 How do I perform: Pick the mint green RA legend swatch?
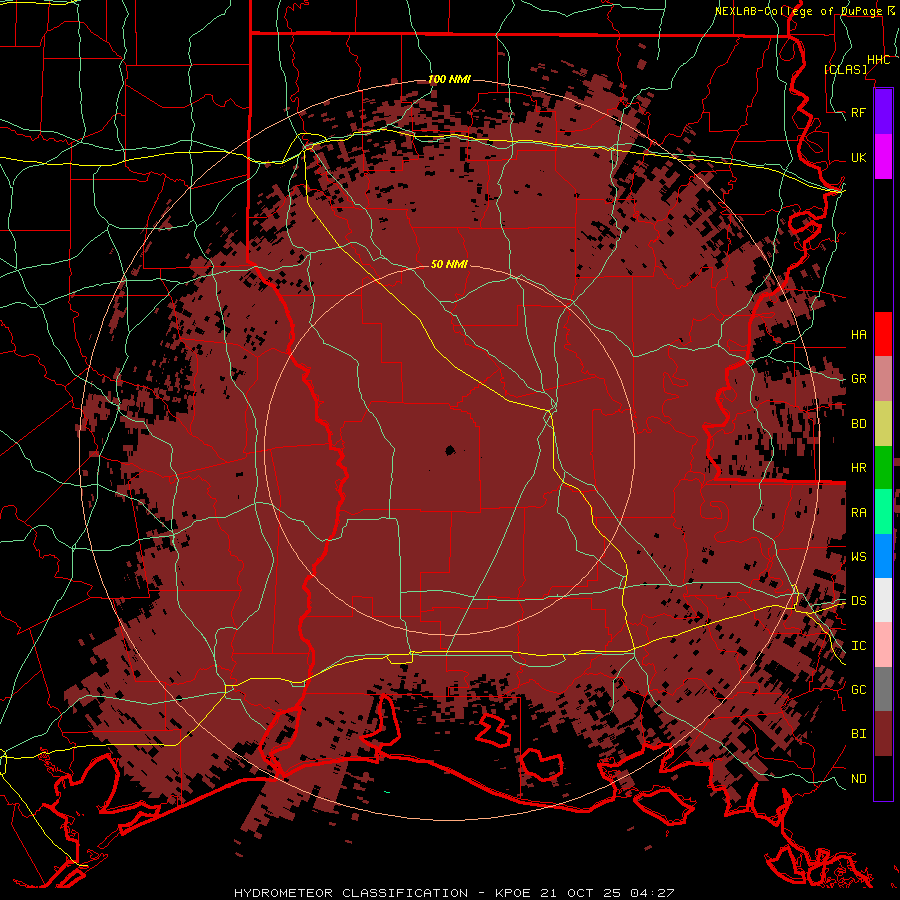[x=883, y=512]
